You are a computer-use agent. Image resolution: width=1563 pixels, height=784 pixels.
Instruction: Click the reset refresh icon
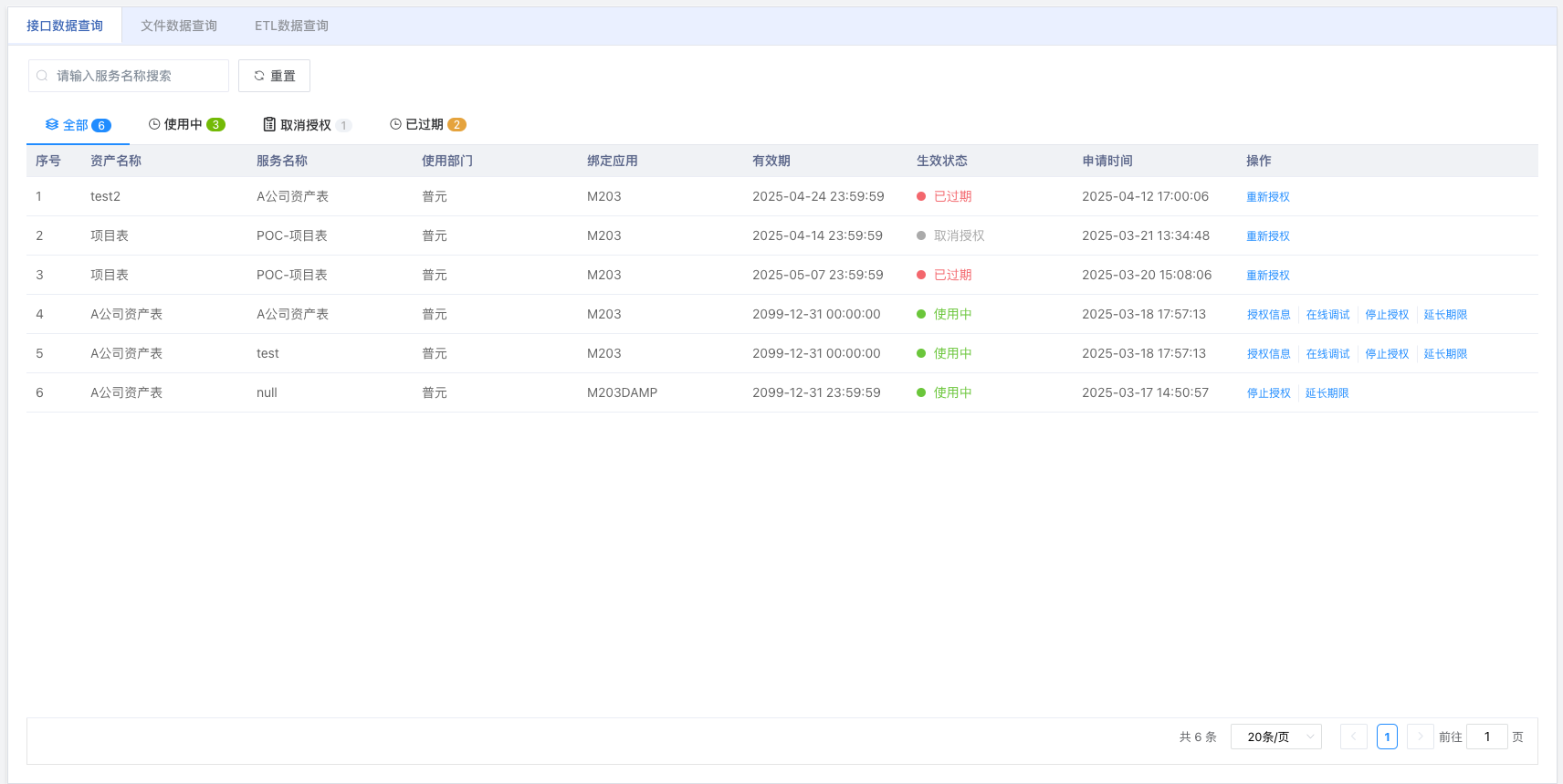click(259, 76)
